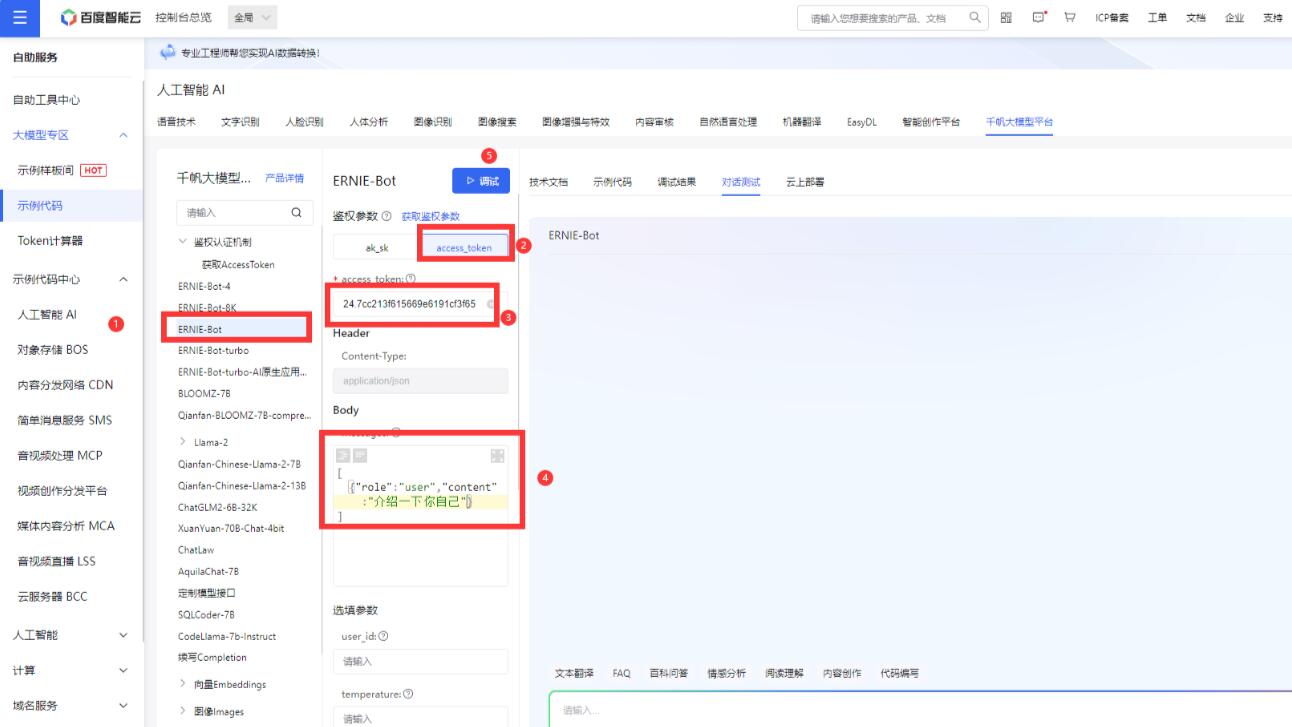Collapse the 示例代码中心 sidebar section

click(123, 280)
